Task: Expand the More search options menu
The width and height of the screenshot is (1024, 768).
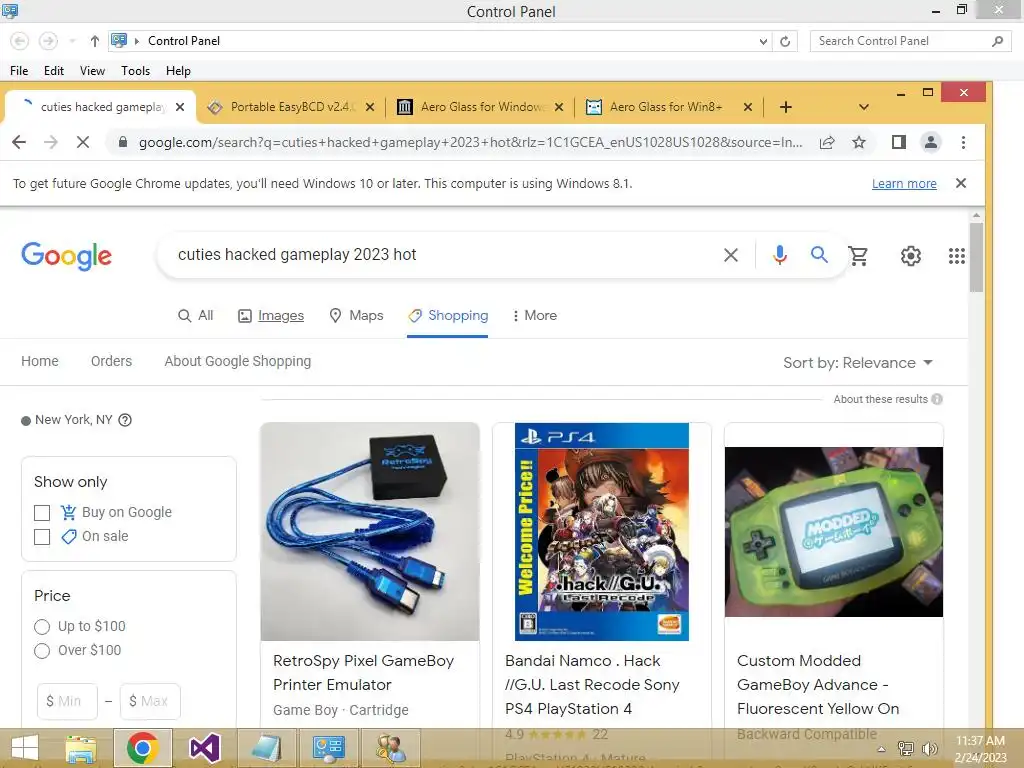Action: click(535, 315)
